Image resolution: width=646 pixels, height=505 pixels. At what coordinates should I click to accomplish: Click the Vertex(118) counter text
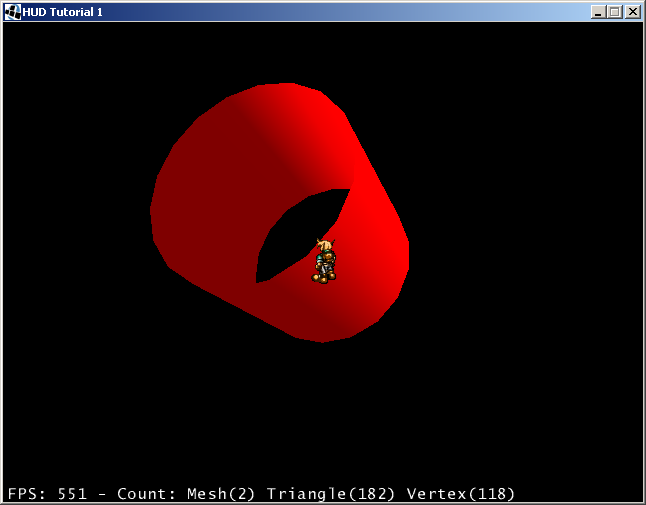click(x=461, y=494)
